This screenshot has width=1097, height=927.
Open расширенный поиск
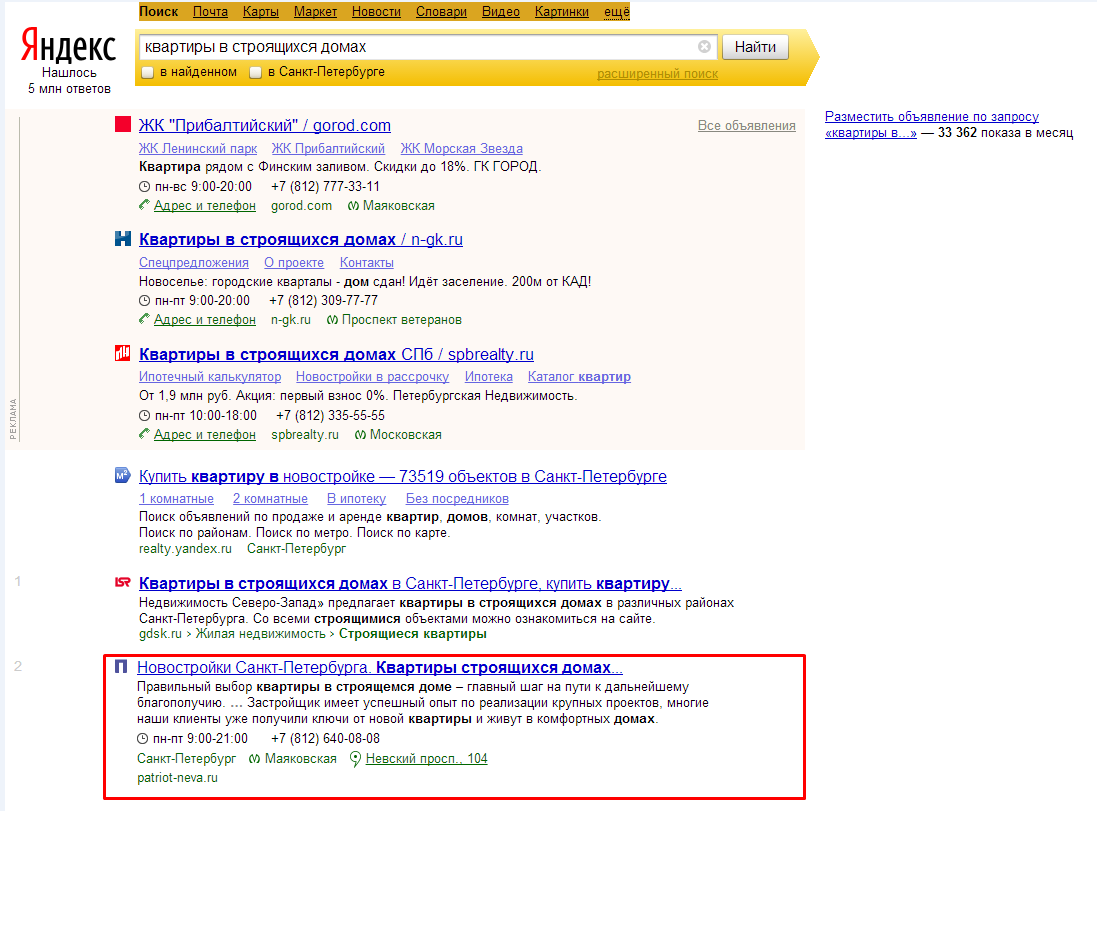pos(658,74)
